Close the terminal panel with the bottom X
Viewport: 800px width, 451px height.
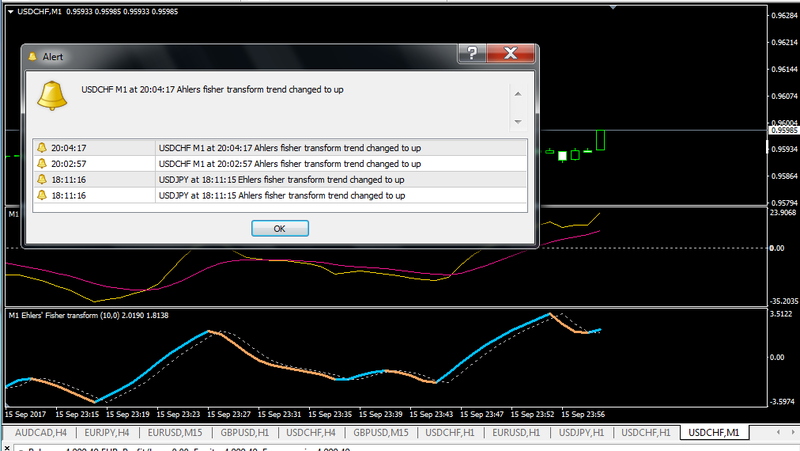pos(7,447)
